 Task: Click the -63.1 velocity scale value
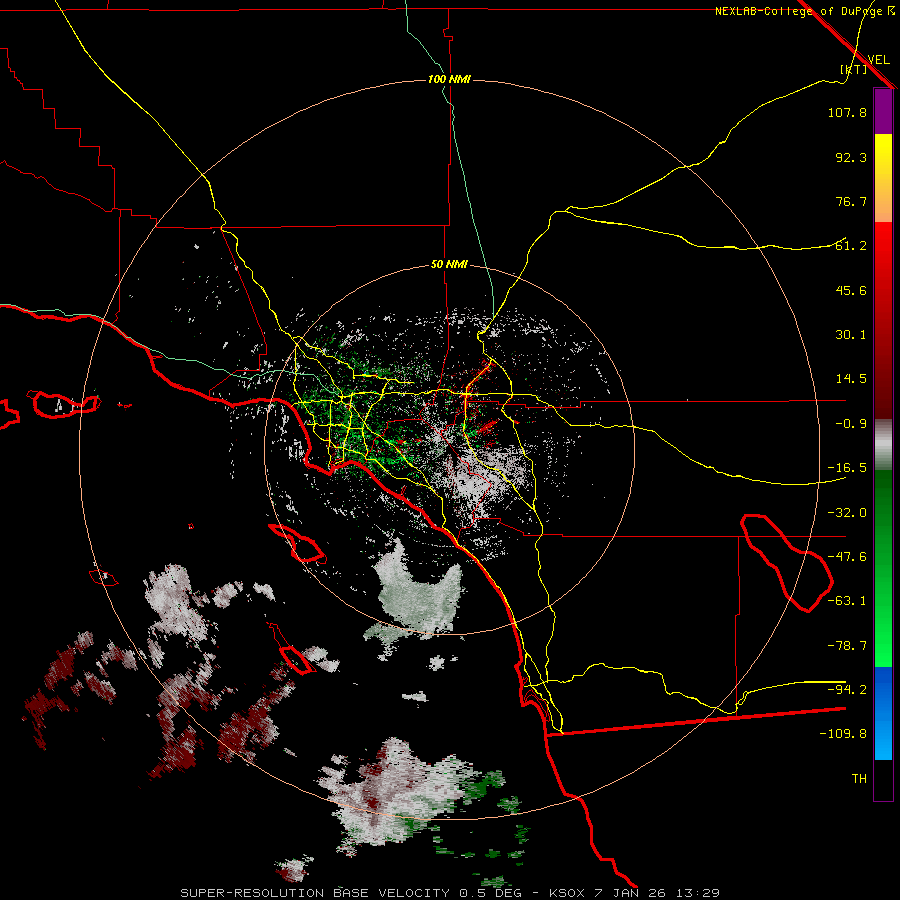pos(847,601)
